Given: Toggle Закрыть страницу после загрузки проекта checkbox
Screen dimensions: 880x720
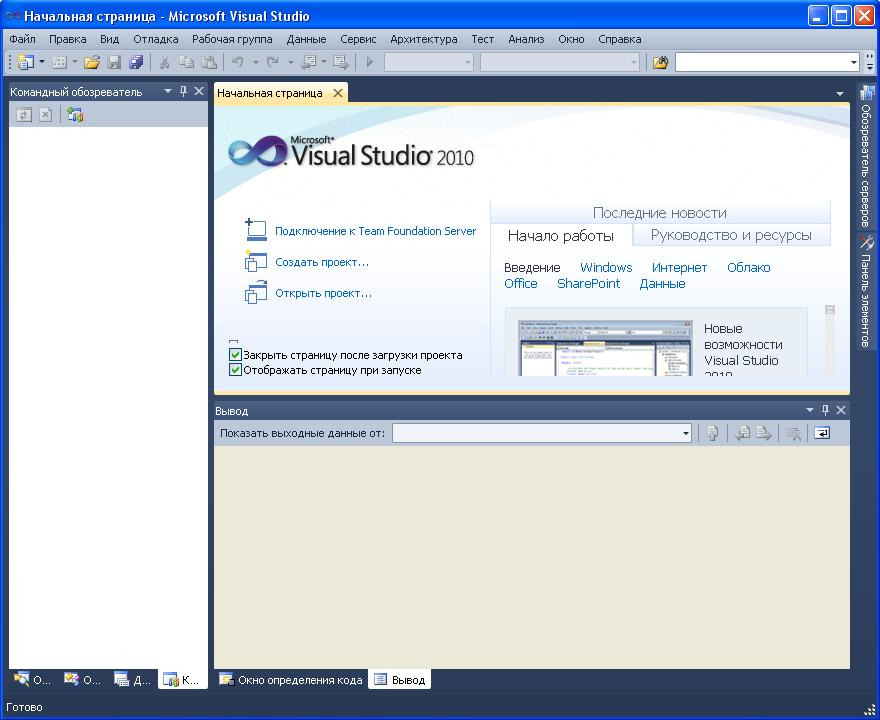Looking at the screenshot, I should (235, 355).
